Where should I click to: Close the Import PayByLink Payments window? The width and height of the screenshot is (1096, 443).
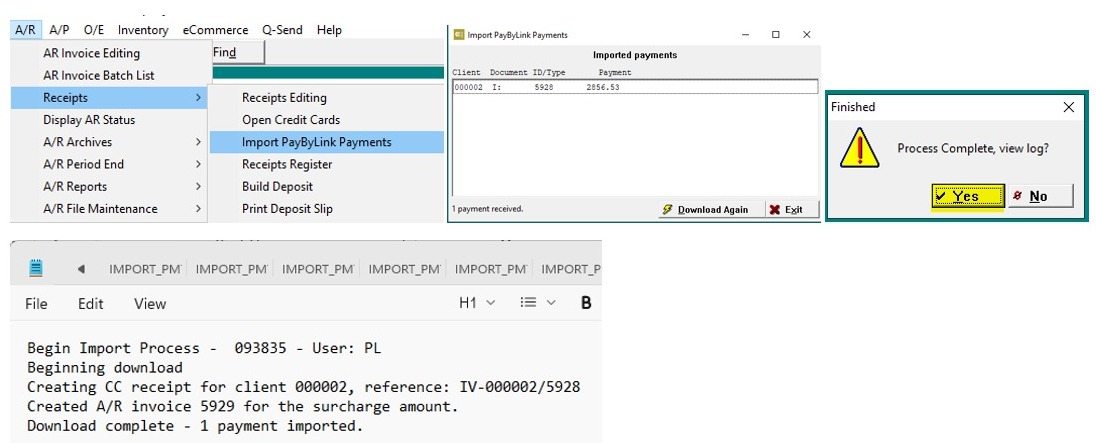pos(806,34)
